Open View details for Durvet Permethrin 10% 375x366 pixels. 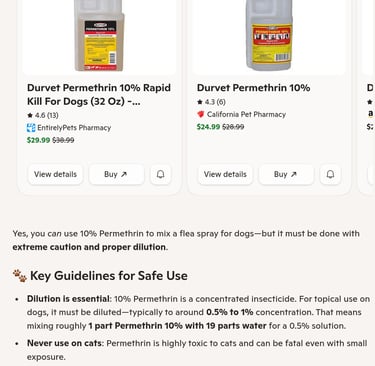tap(225, 174)
